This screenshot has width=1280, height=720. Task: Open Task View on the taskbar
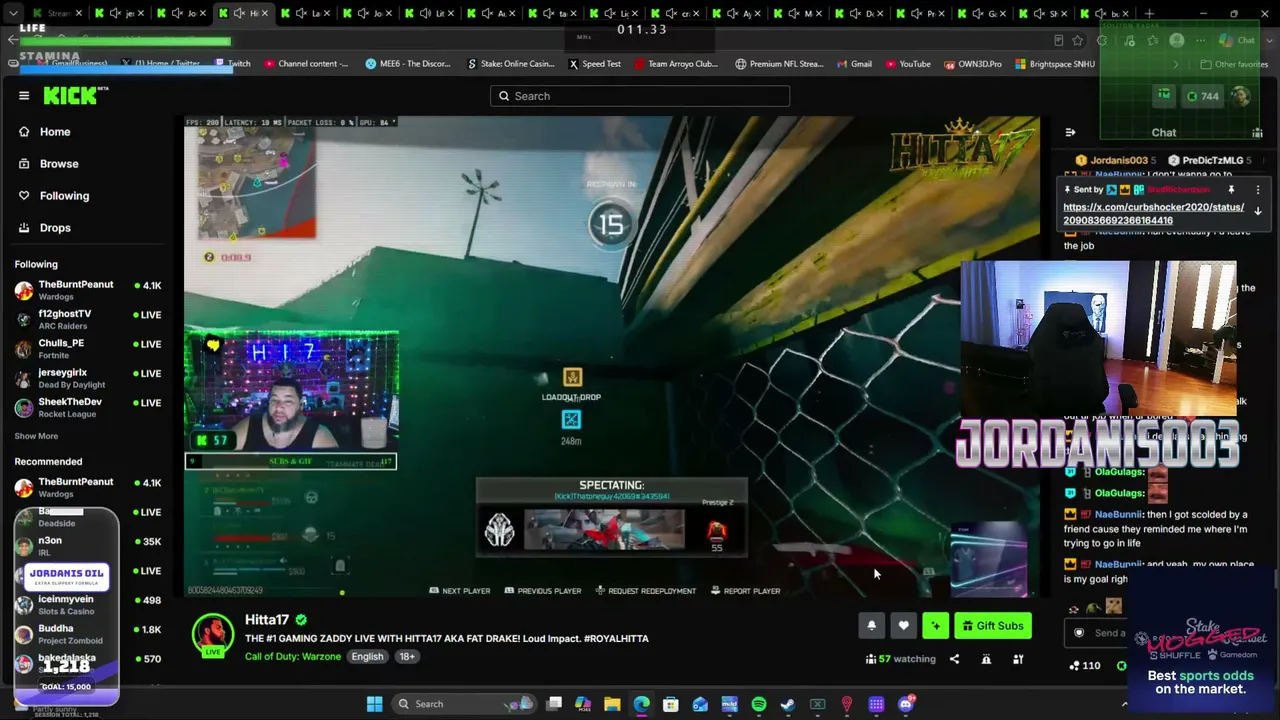point(554,704)
